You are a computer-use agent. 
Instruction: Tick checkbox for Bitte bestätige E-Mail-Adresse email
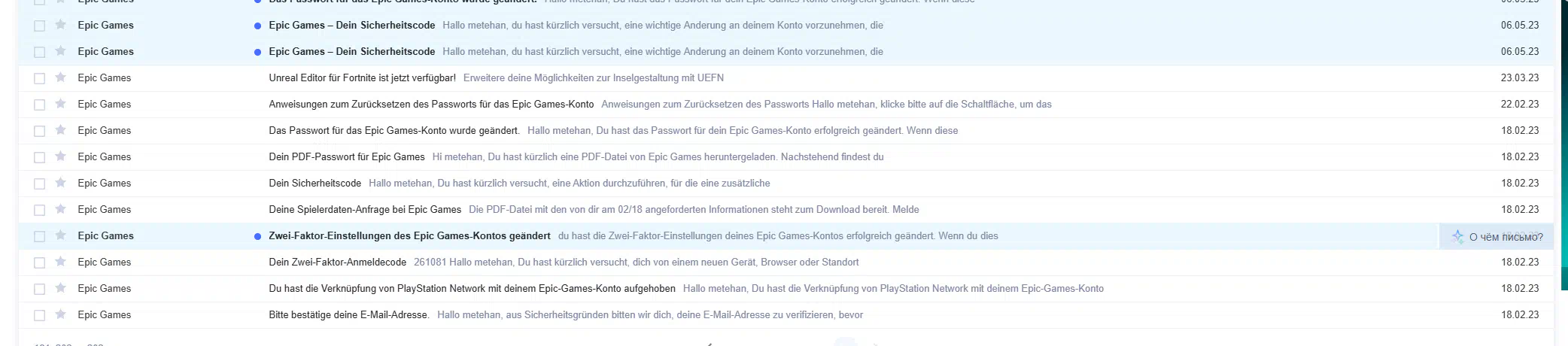(x=40, y=315)
